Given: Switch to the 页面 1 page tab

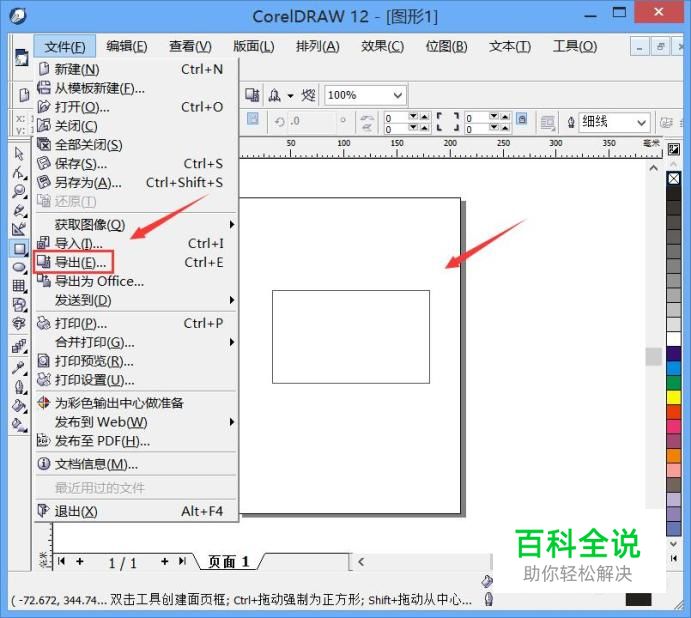Looking at the screenshot, I should tap(229, 562).
